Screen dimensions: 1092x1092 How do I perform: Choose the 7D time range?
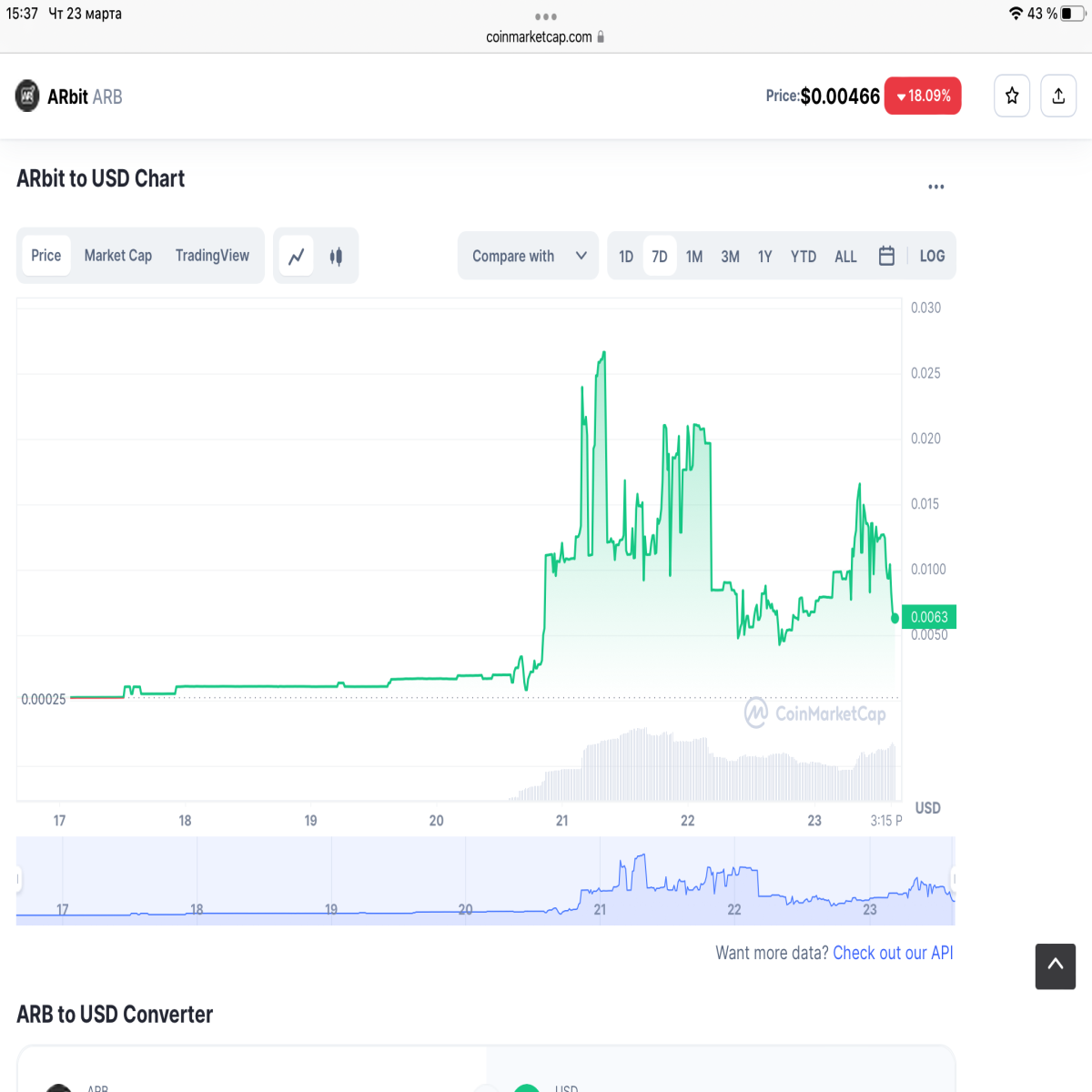point(660,257)
